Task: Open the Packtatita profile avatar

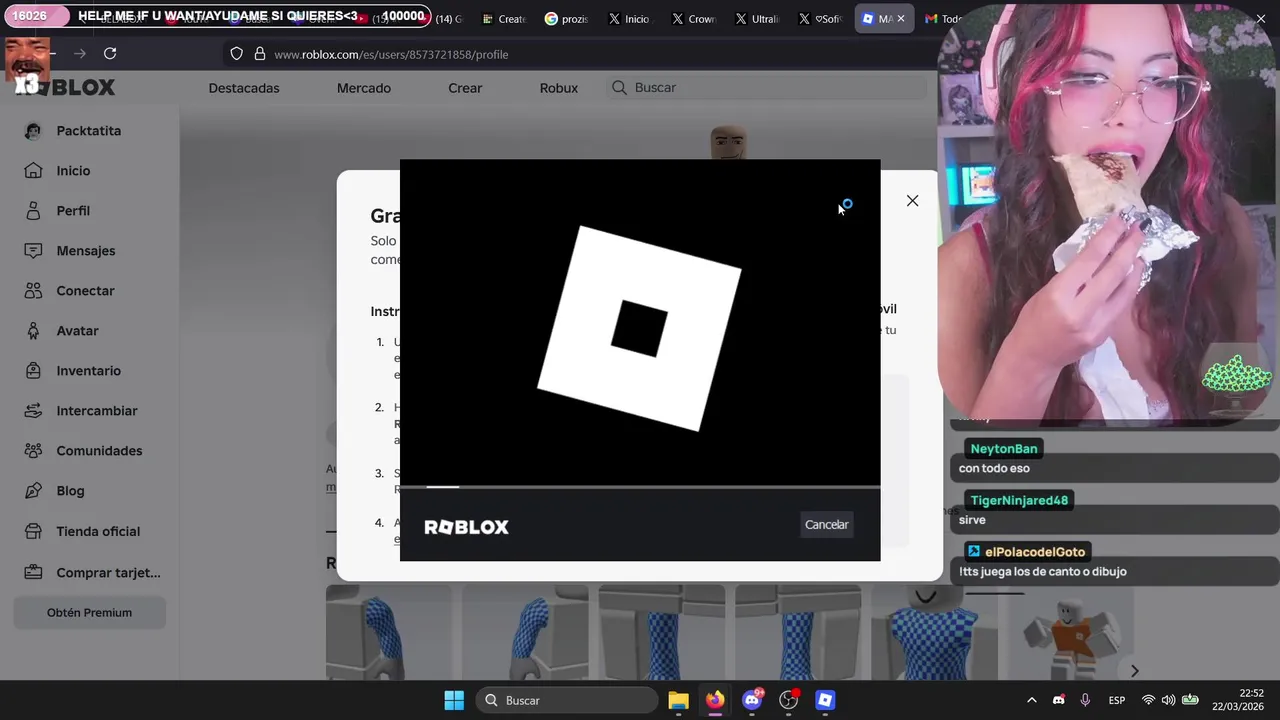Action: tap(33, 131)
